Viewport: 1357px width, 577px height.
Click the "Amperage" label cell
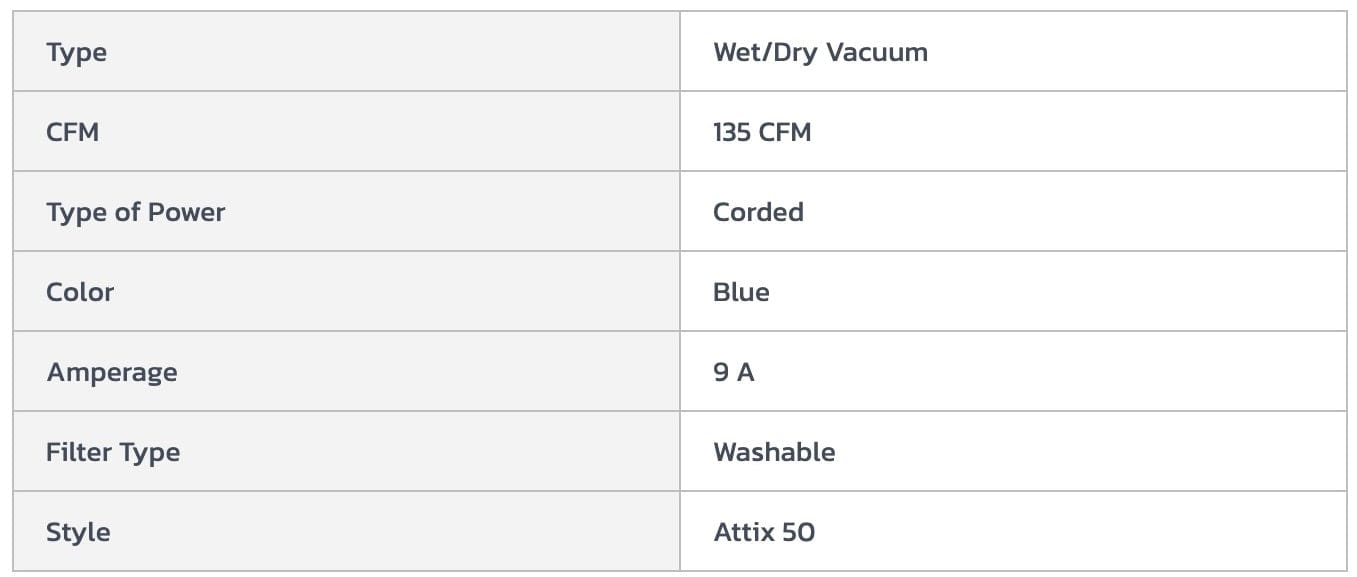click(111, 372)
